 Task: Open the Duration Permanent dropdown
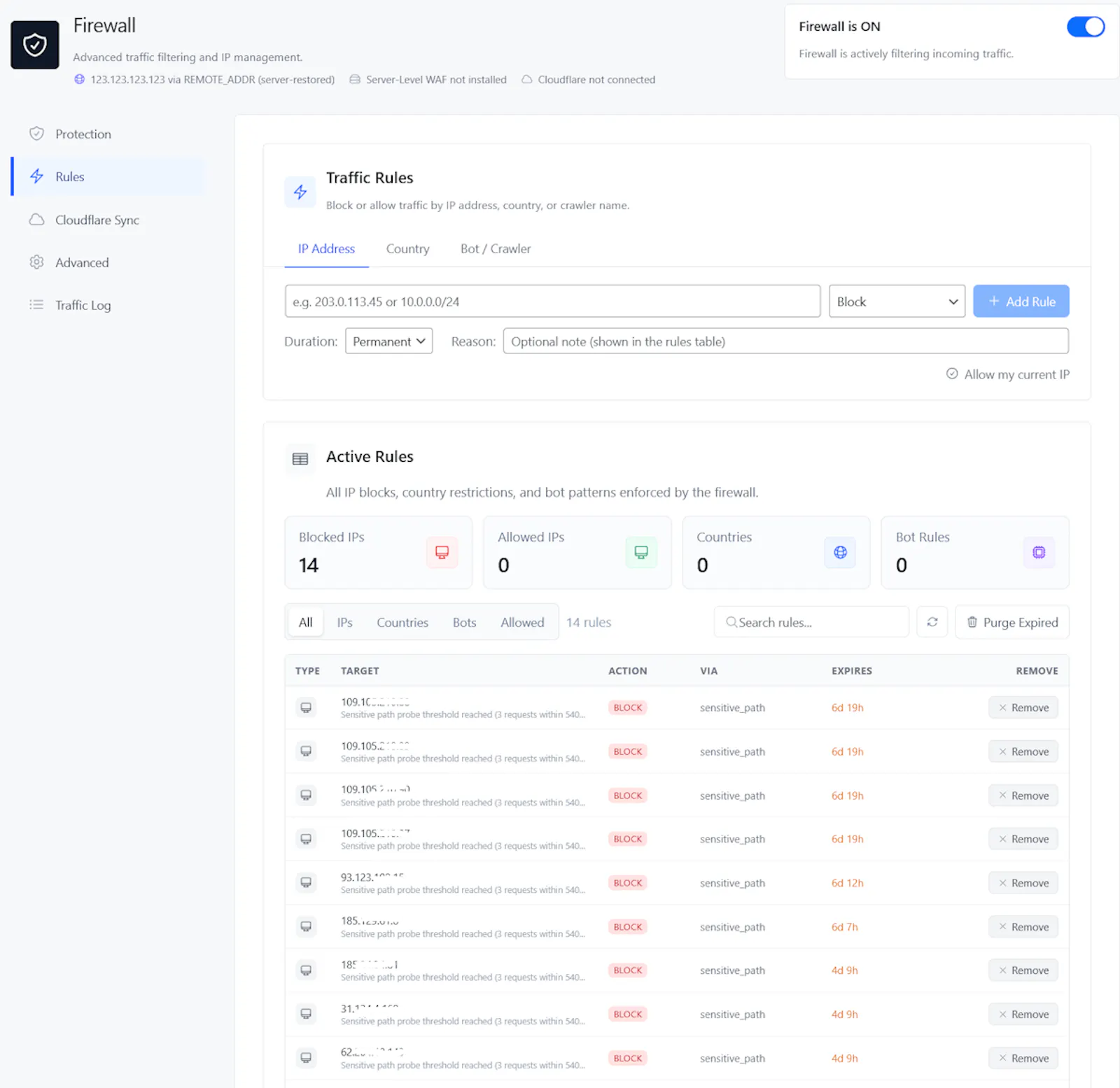(388, 341)
